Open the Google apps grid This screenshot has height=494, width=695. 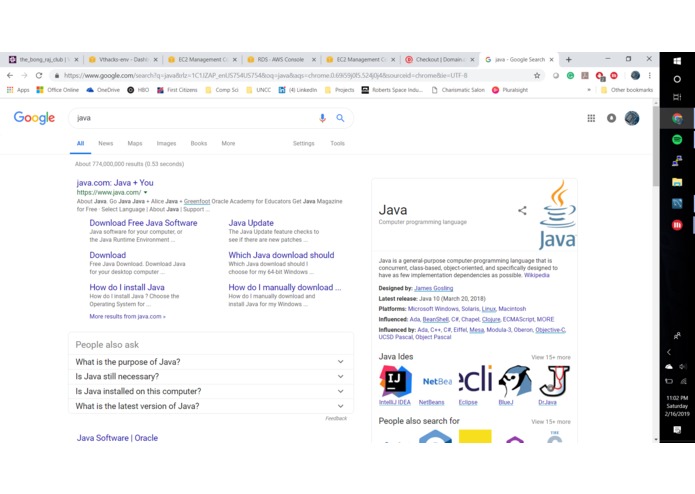[591, 118]
